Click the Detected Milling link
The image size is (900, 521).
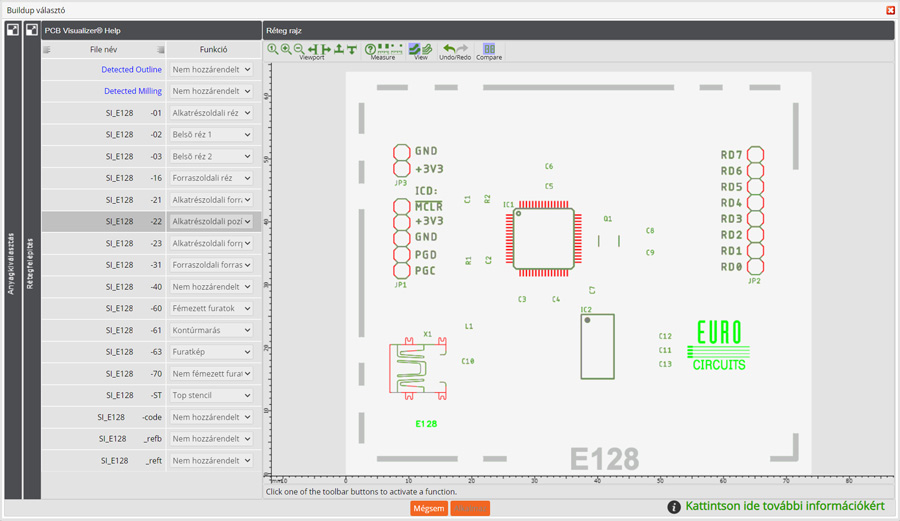(132, 91)
